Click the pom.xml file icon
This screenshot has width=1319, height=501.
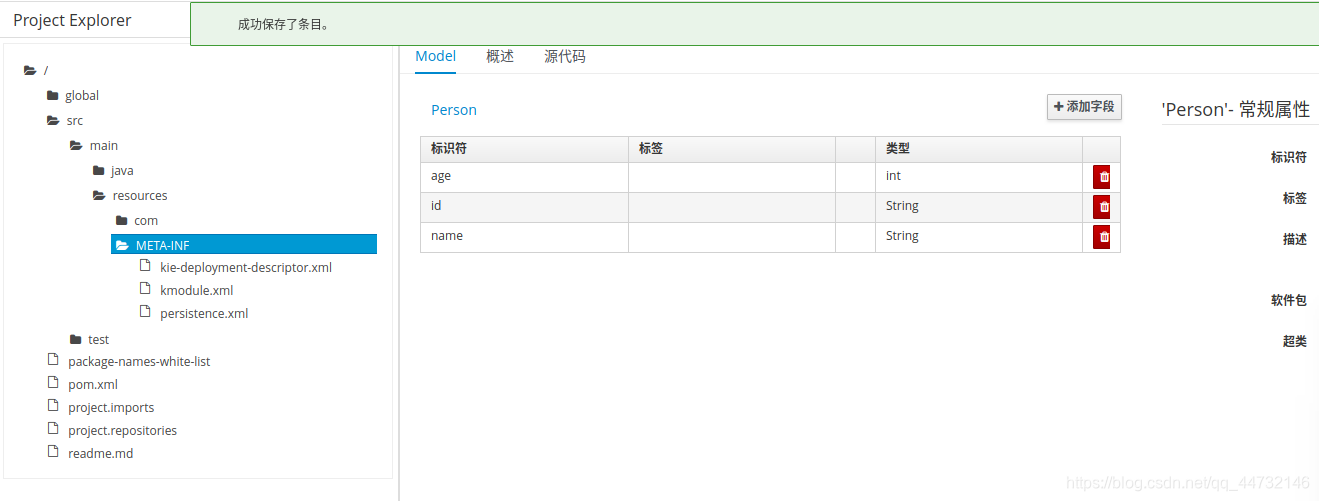[54, 383]
